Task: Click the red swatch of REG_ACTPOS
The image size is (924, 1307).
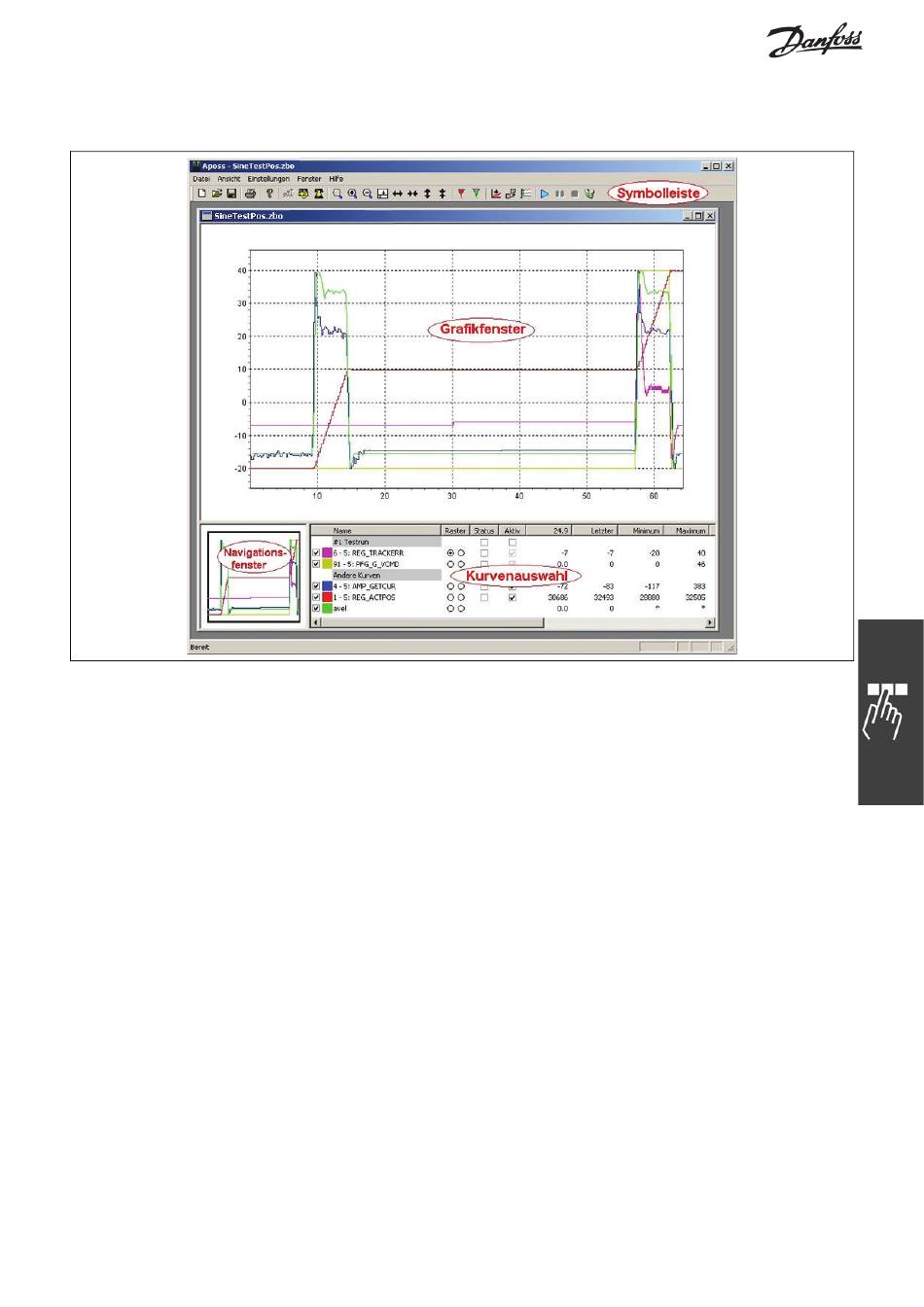Action: click(x=327, y=597)
